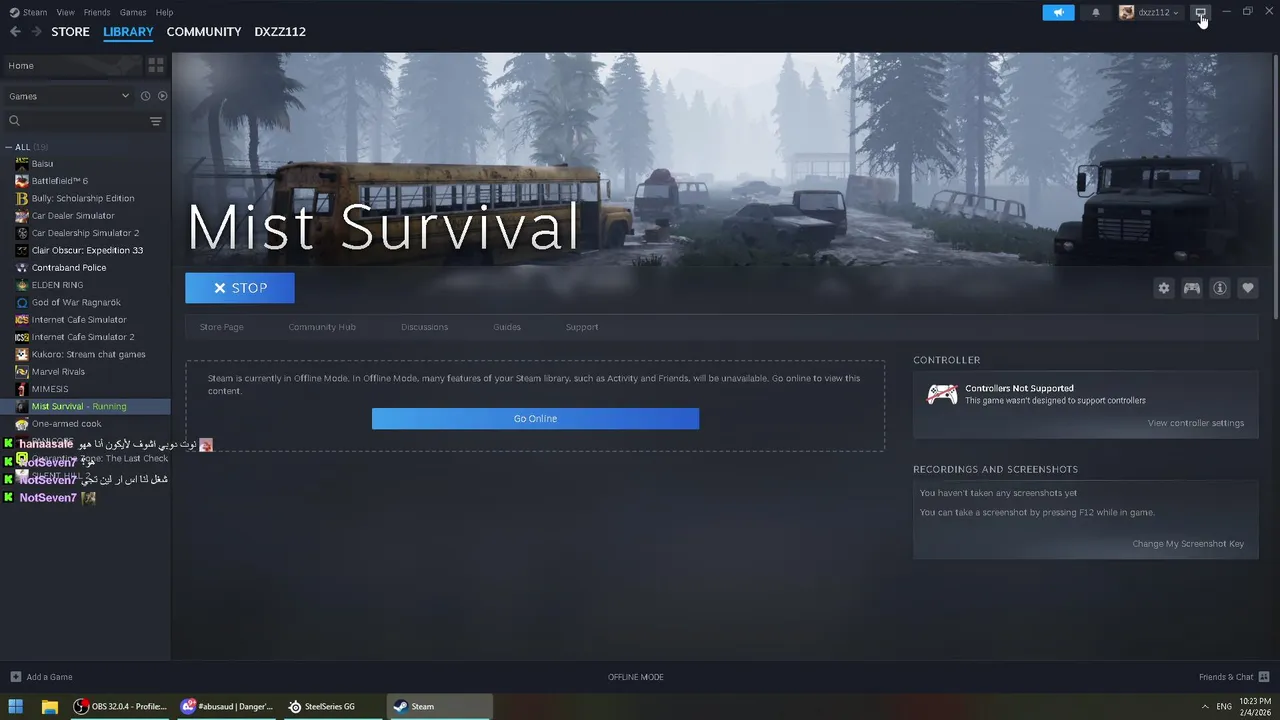Viewport: 1280px width, 720px height.
Task: Open the View menu
Action: coord(66,12)
